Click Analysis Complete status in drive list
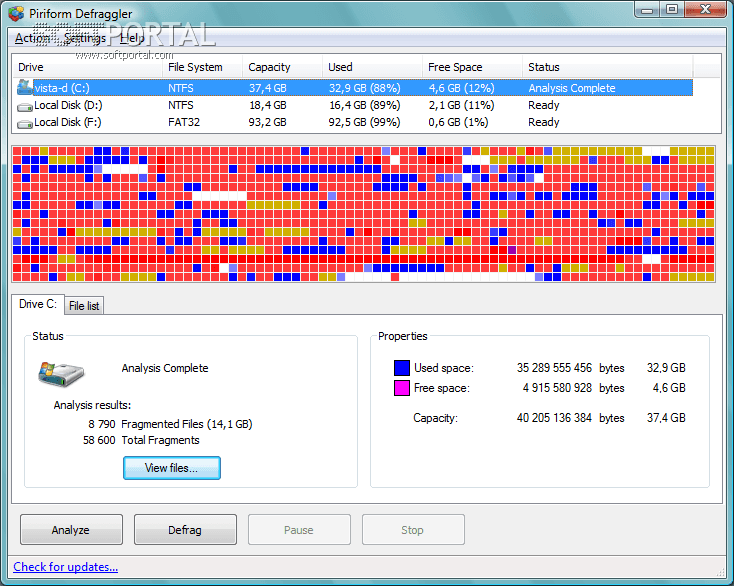This screenshot has height=586, width=734. click(572, 88)
